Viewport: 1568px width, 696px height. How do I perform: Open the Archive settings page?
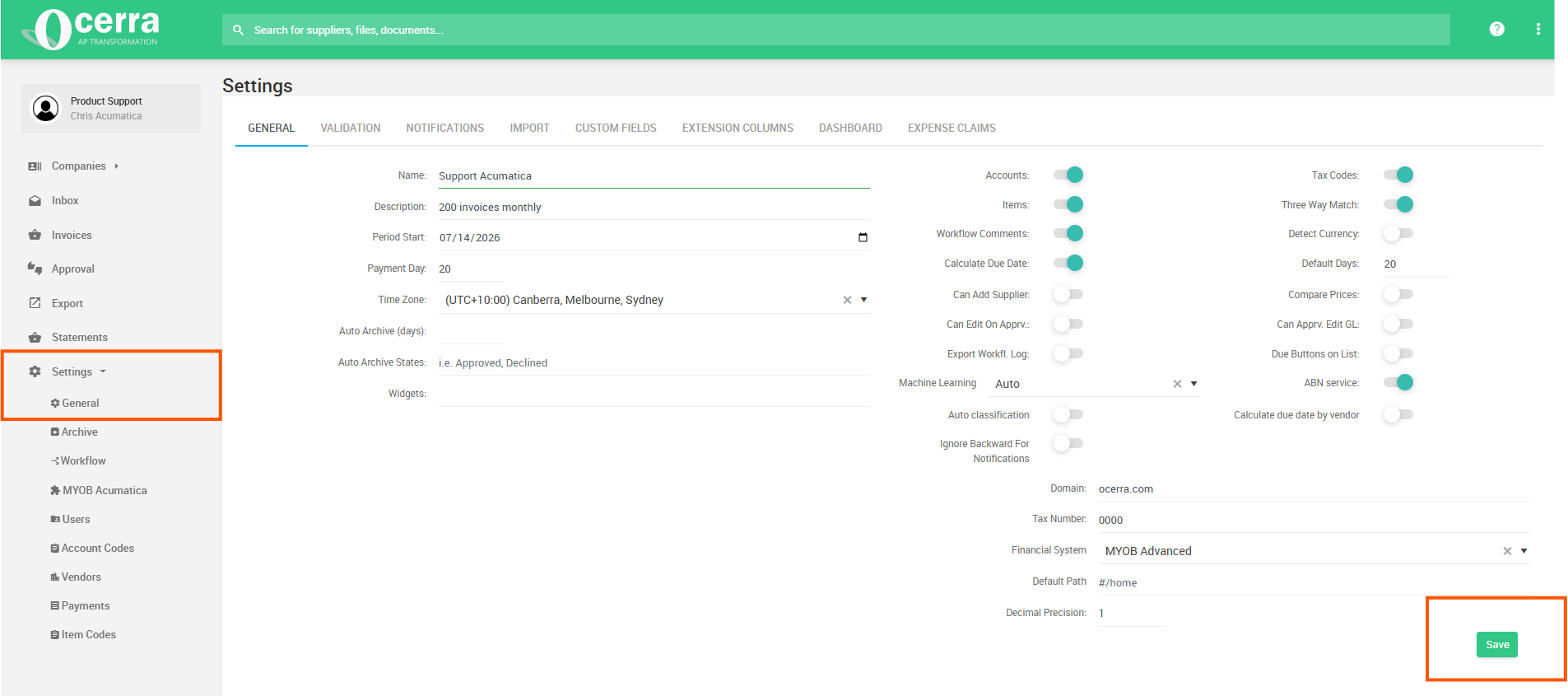[x=74, y=432]
